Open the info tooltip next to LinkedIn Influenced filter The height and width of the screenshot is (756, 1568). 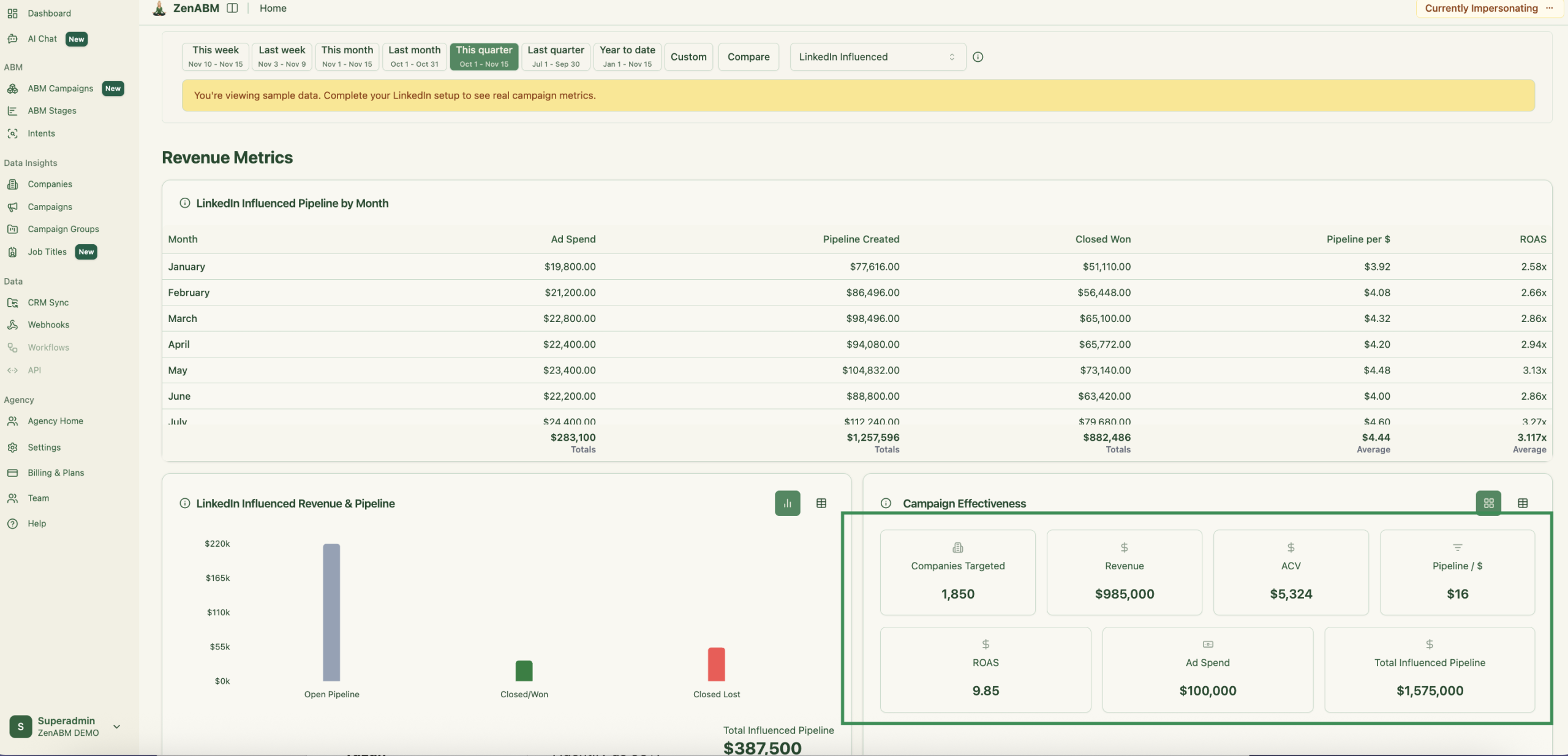coord(977,56)
